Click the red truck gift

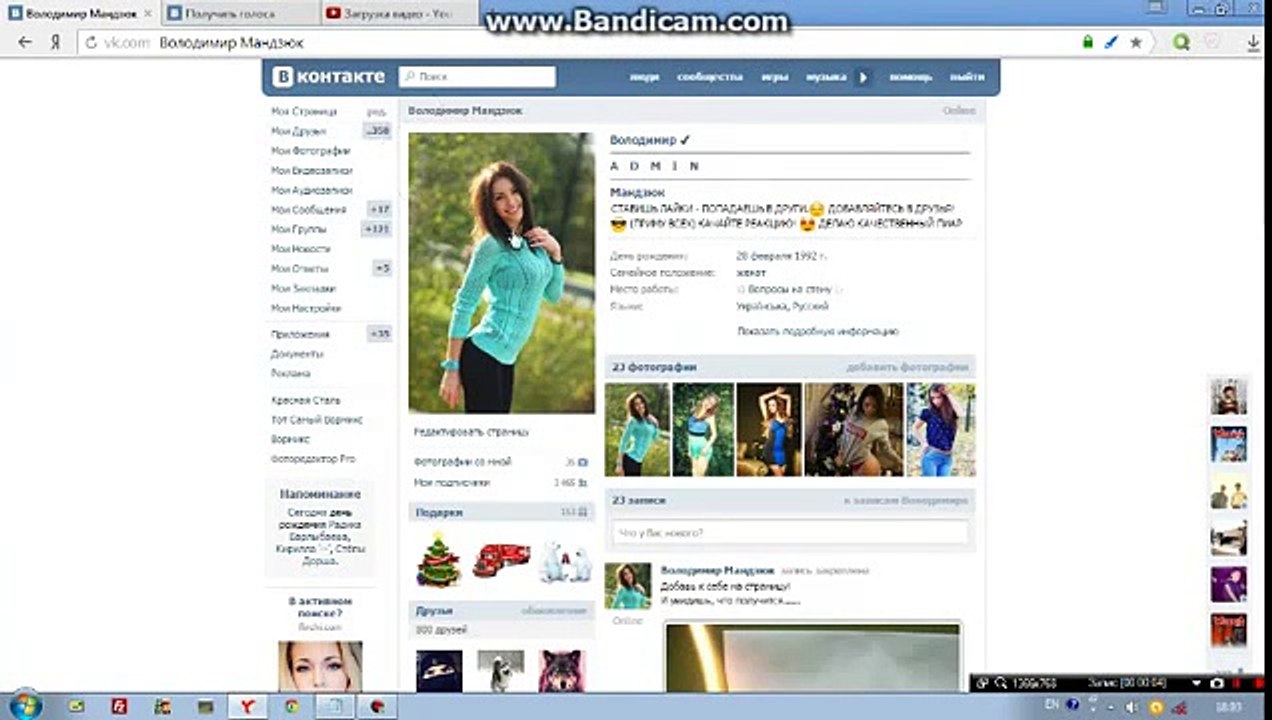click(500, 560)
